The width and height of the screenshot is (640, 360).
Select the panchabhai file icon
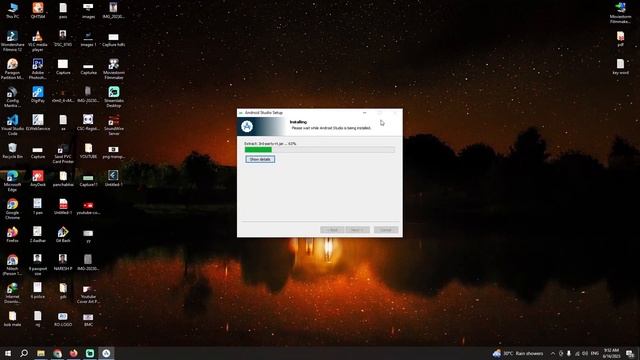click(x=63, y=179)
